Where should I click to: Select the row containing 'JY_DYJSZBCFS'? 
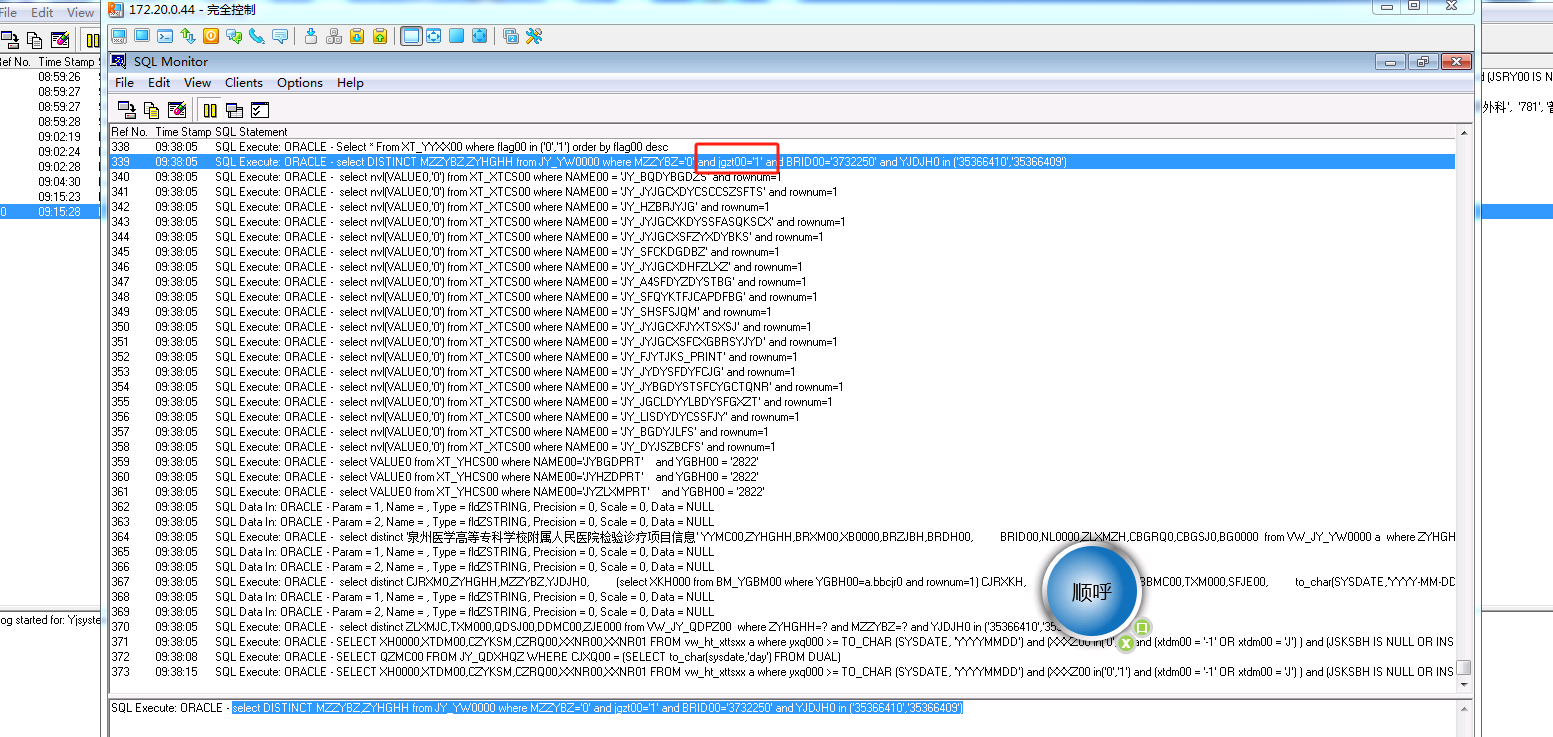pos(782,447)
